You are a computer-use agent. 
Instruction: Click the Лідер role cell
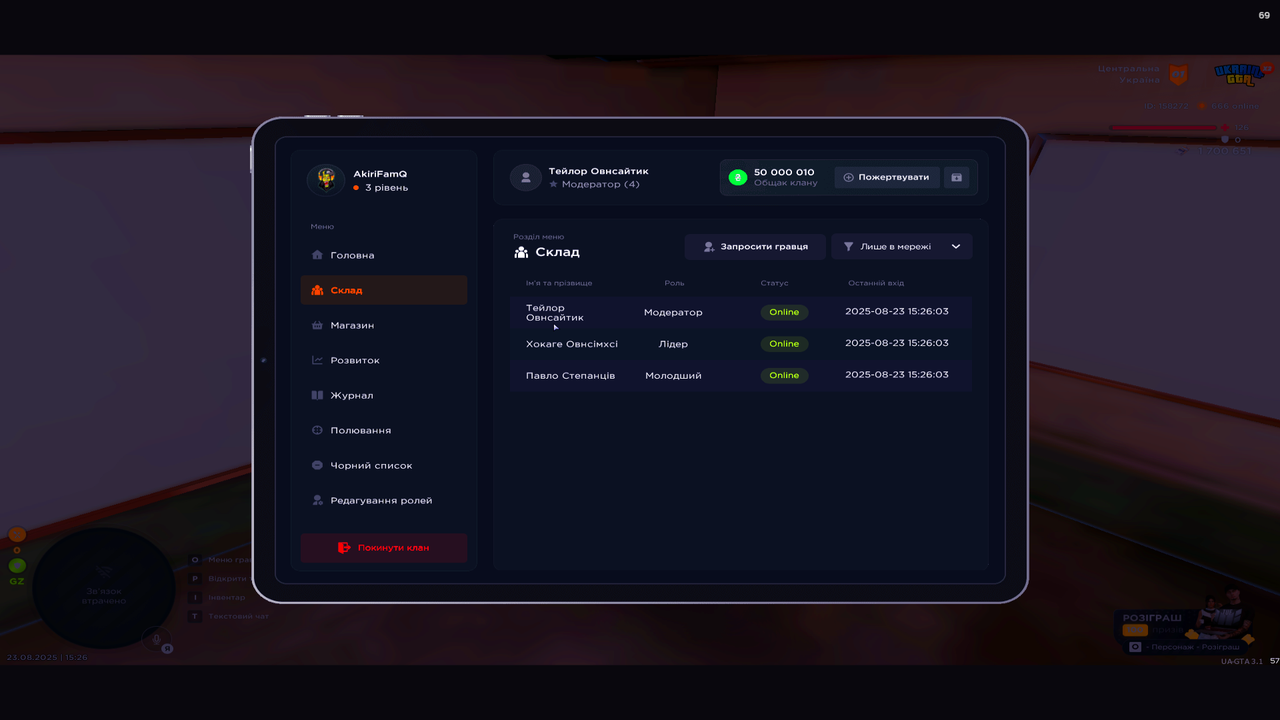pyautogui.click(x=673, y=344)
